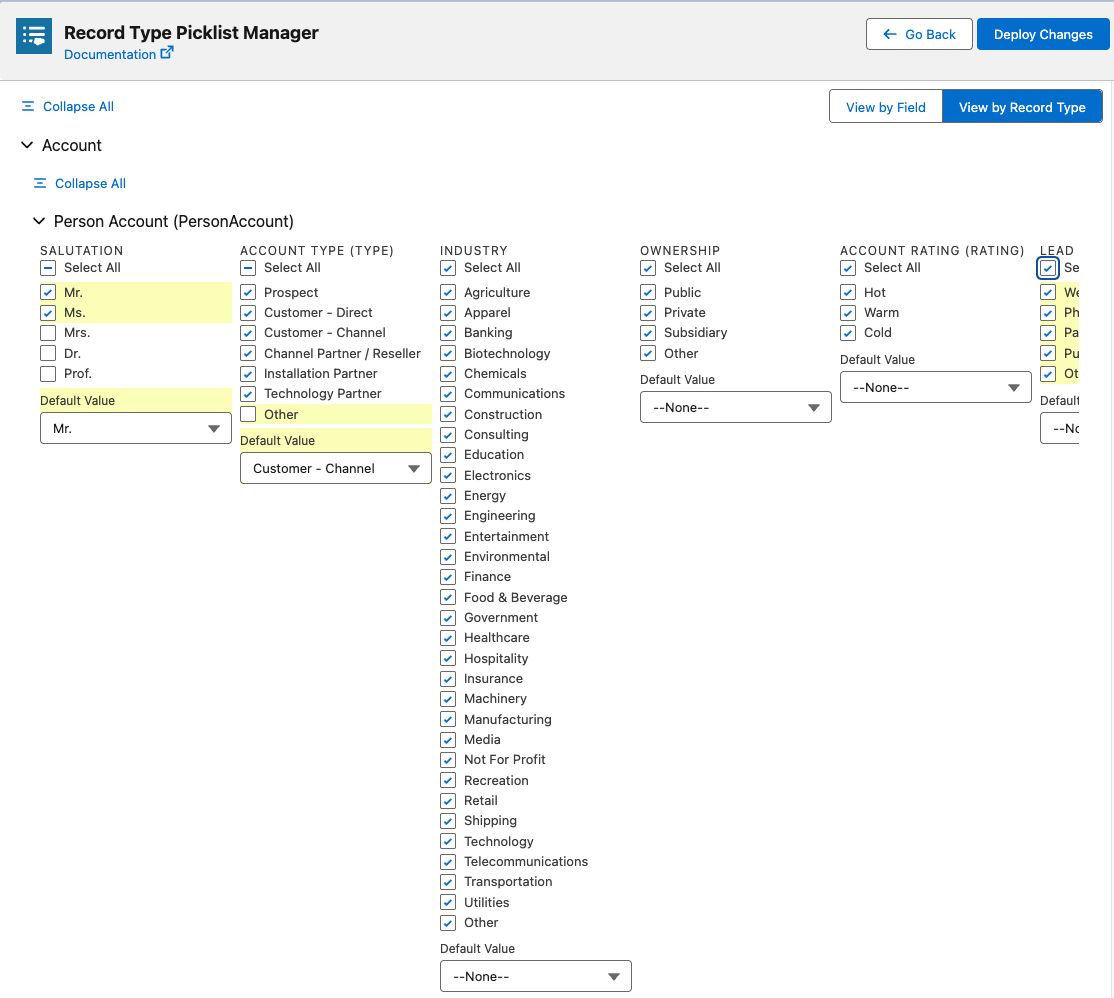
Task: Uncheck Construction industry
Action: (448, 414)
